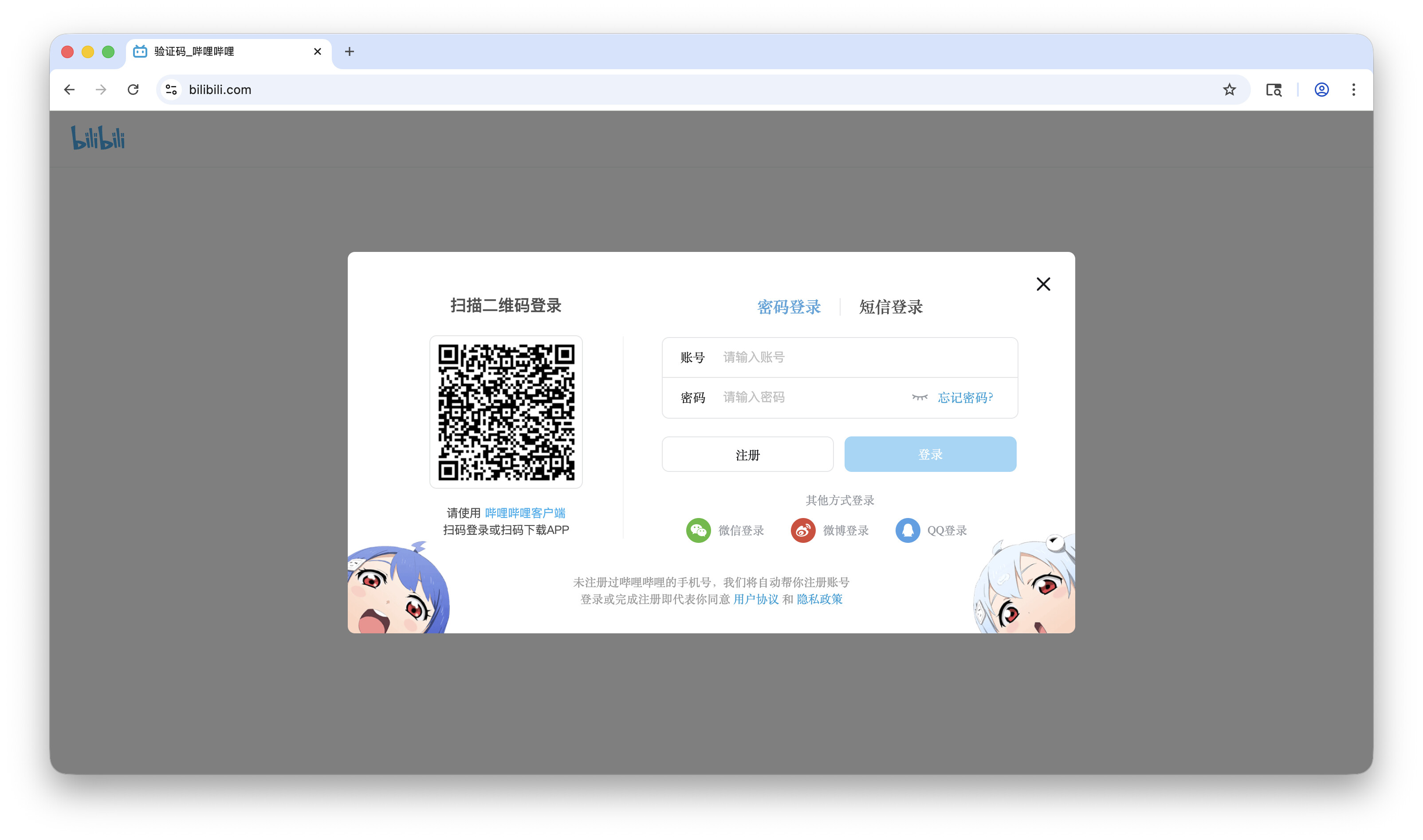Click the QQ login icon
1423x840 pixels.
[907, 530]
